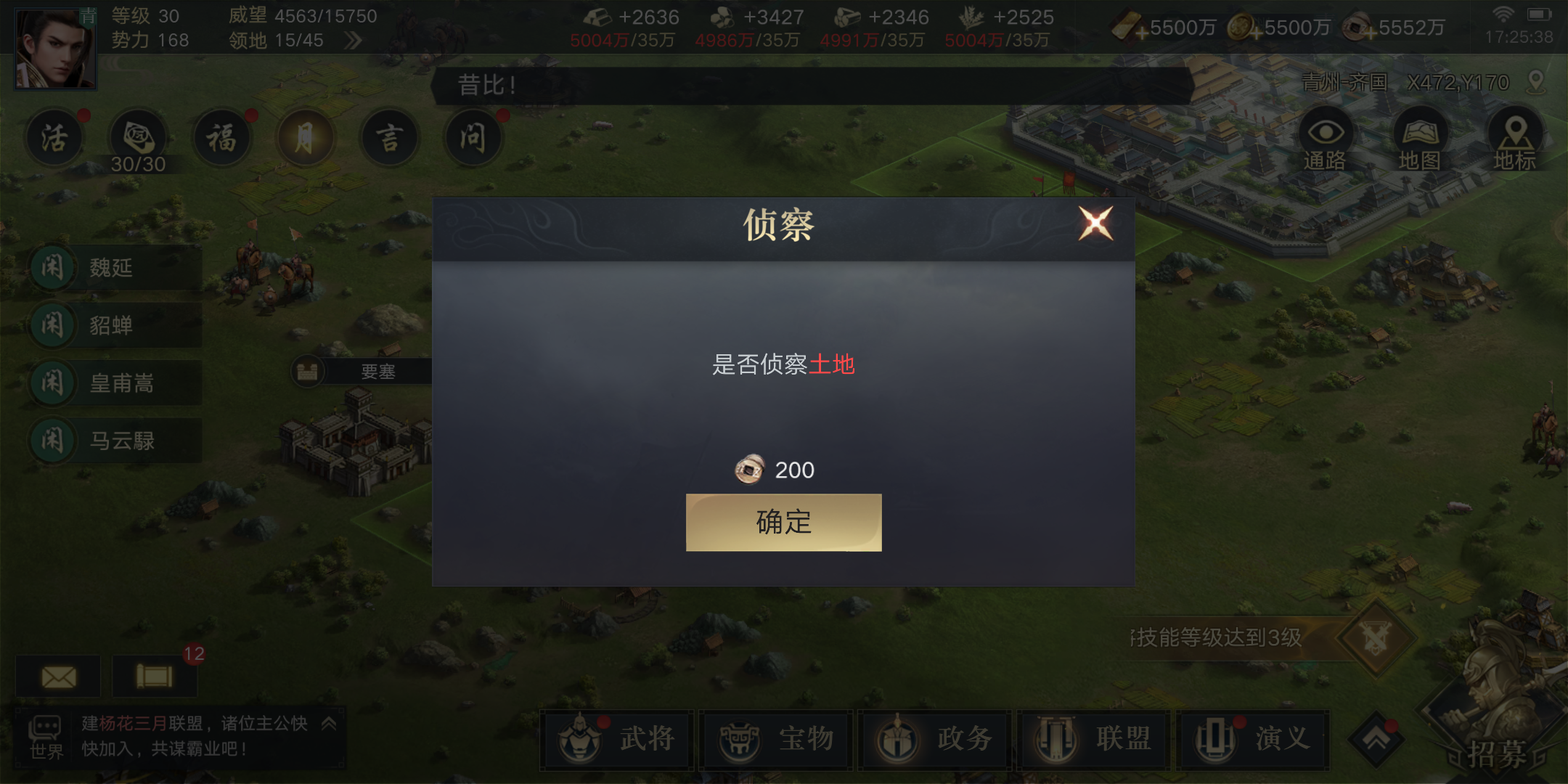Open the 武将 generals tab
This screenshot has width=1568, height=784.
tap(617, 740)
